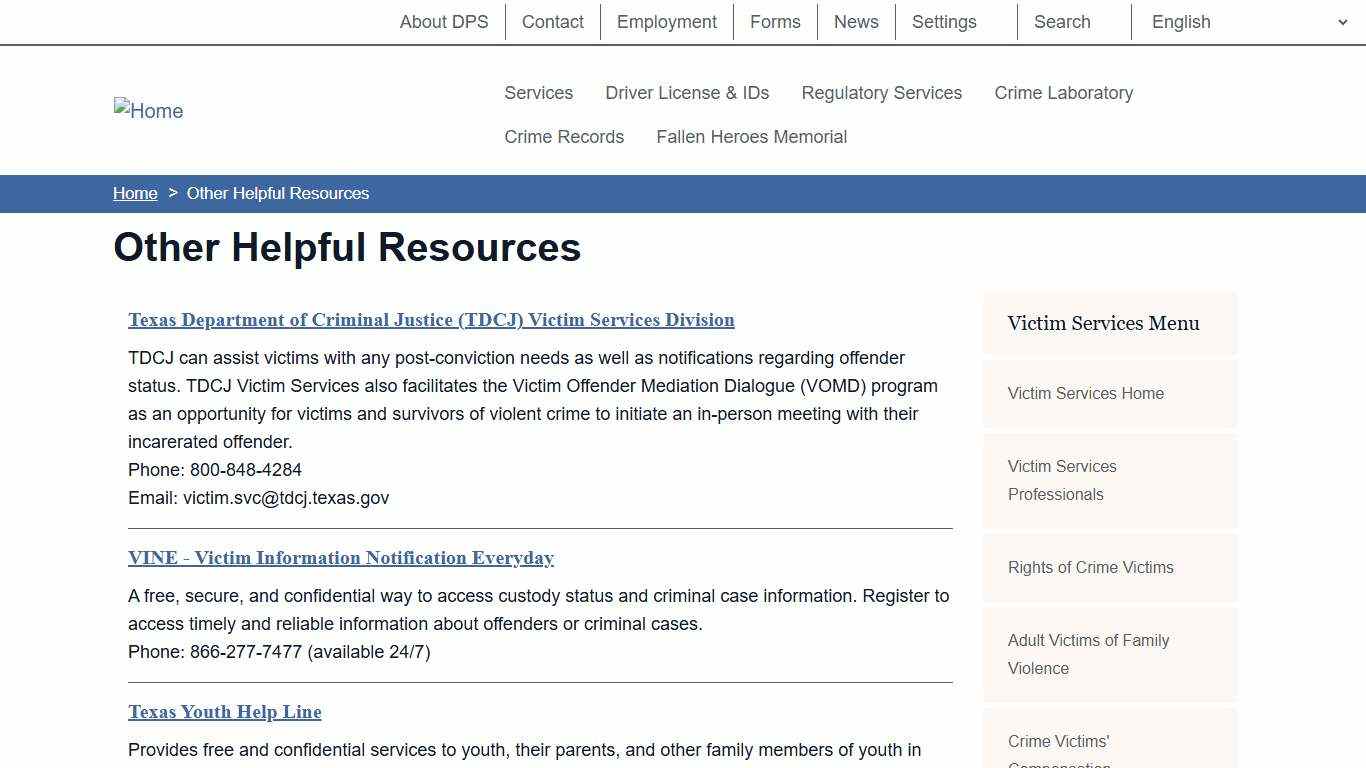The width and height of the screenshot is (1366, 768).
Task: Open the Services dropdown menu
Action: click(538, 92)
